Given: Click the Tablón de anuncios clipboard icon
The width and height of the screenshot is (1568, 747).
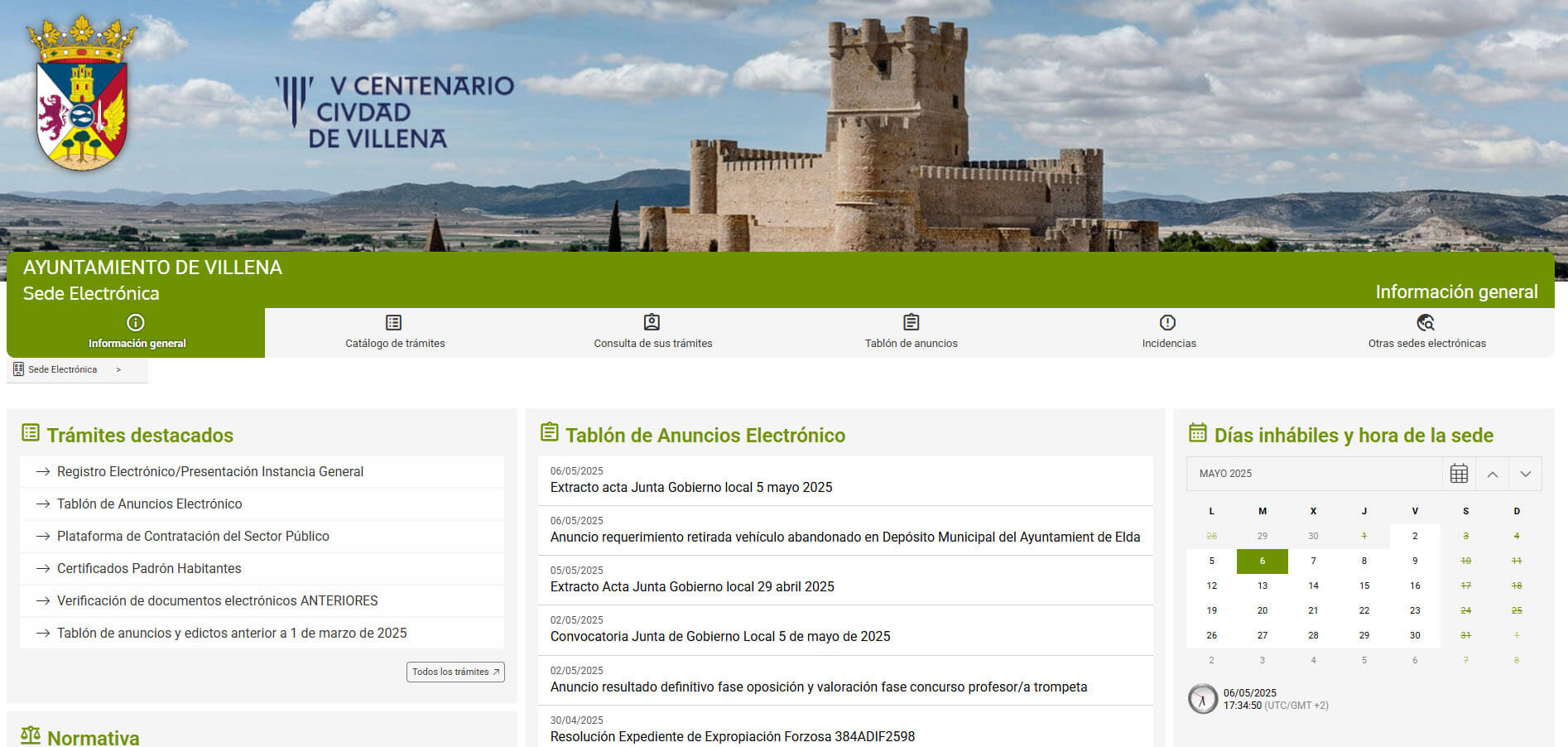Looking at the screenshot, I should 911,322.
